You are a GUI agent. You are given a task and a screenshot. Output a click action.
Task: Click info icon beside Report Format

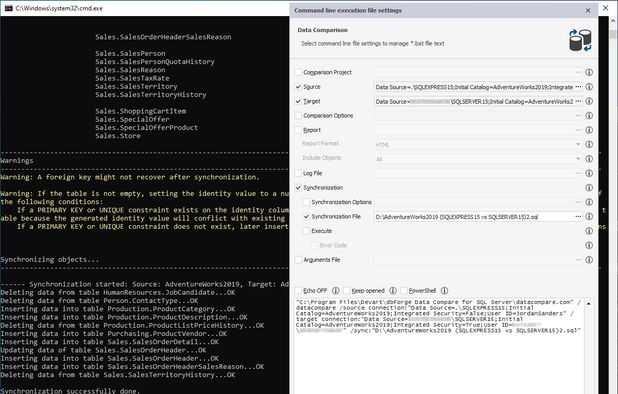pos(589,144)
